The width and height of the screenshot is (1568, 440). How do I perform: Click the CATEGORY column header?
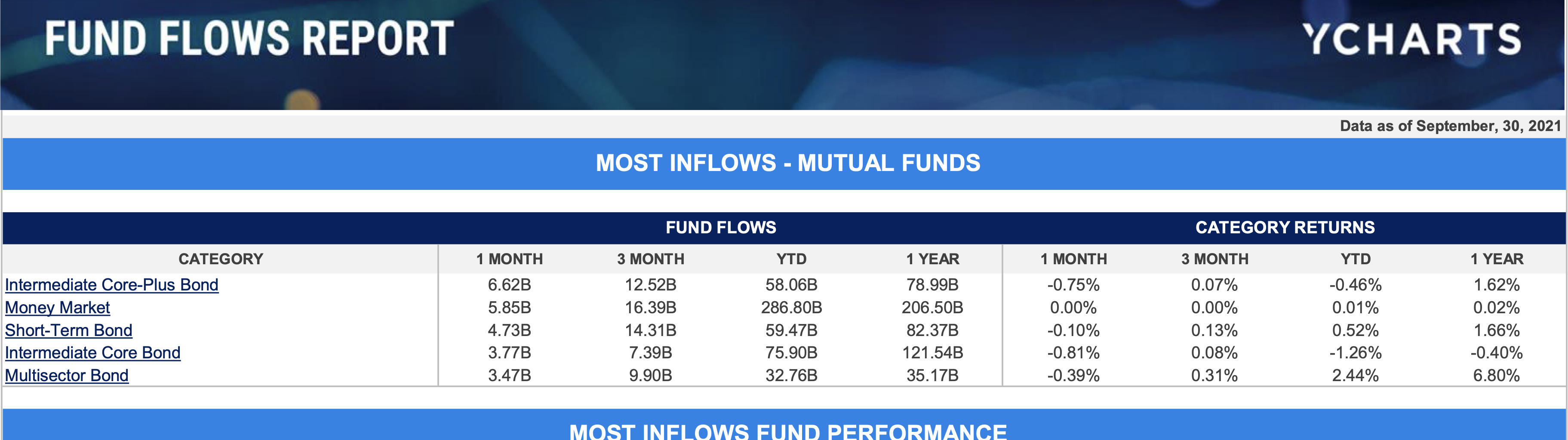[x=220, y=259]
